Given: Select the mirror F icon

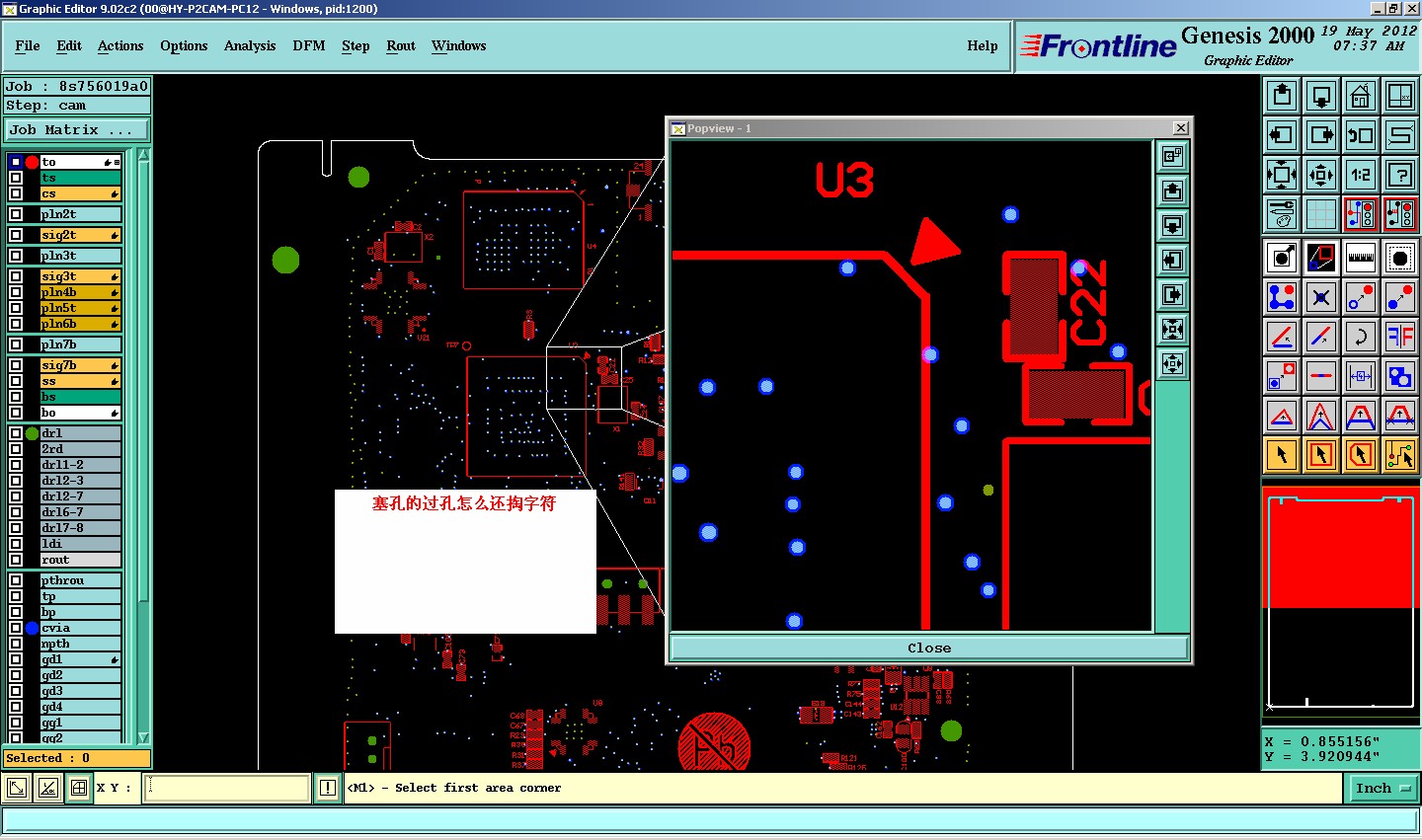Looking at the screenshot, I should tap(1400, 337).
